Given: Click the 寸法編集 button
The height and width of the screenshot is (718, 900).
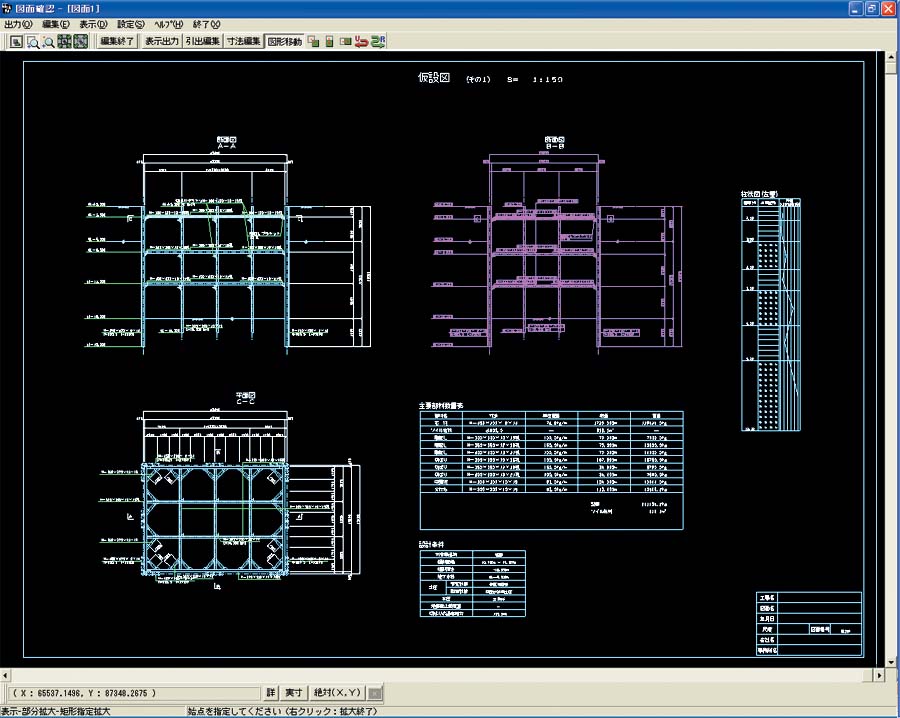Looking at the screenshot, I should (243, 41).
